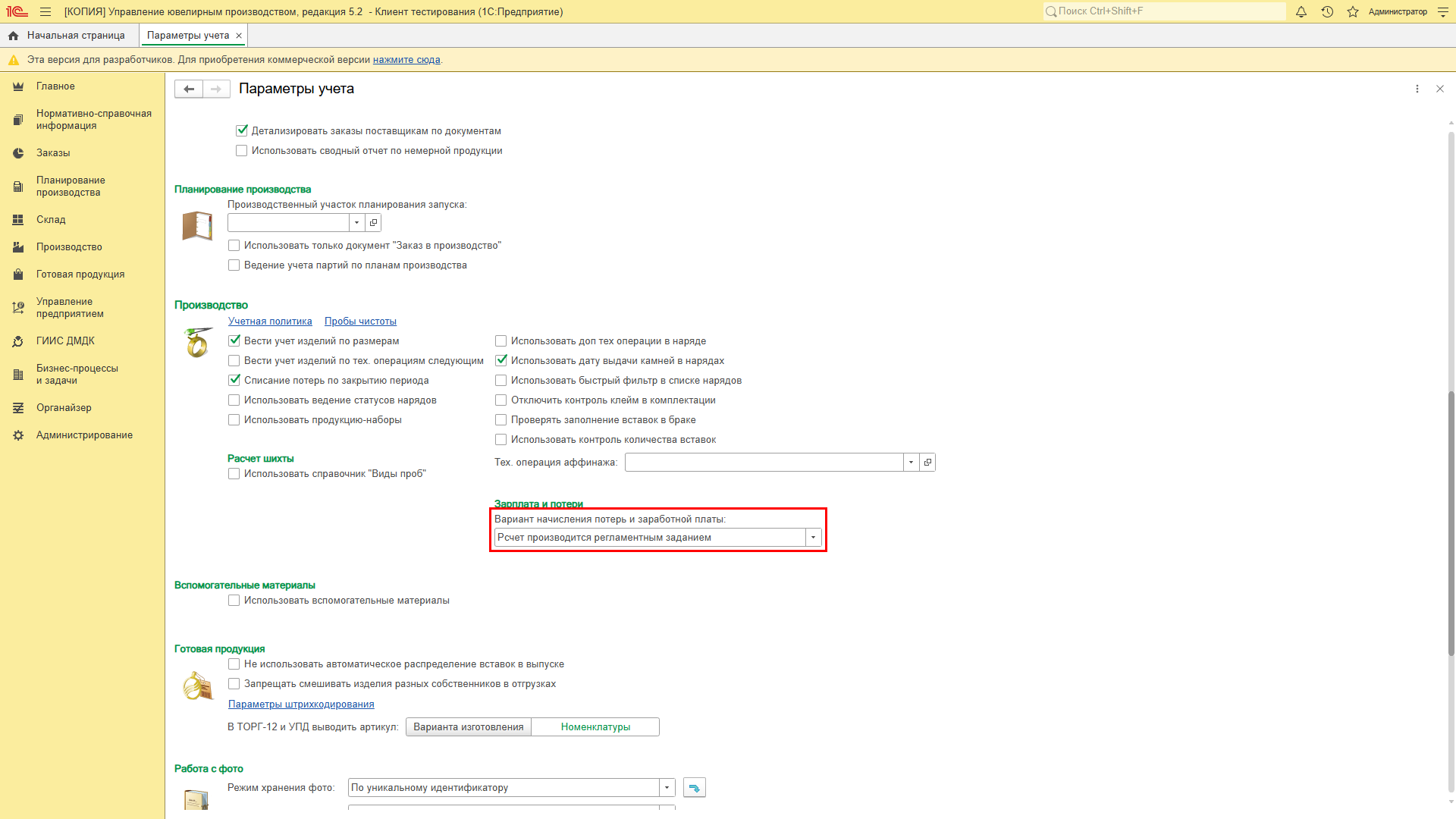Screen dimensions: 1456x819
Task: Uncheck Детализировать заказы поставщикам по документам
Action: [242, 130]
